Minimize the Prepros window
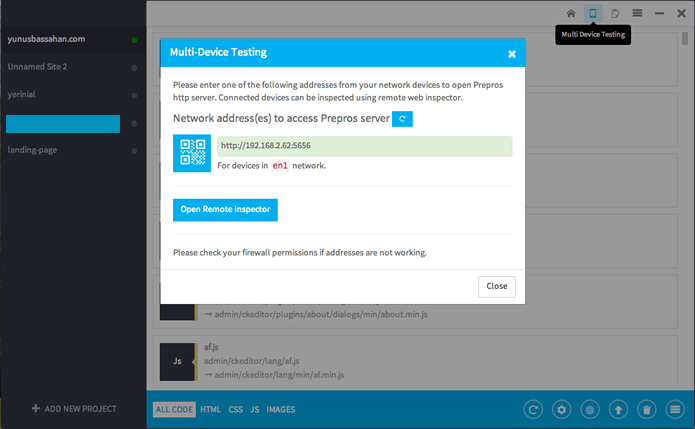Screen dimensions: 695x429 tap(660, 14)
